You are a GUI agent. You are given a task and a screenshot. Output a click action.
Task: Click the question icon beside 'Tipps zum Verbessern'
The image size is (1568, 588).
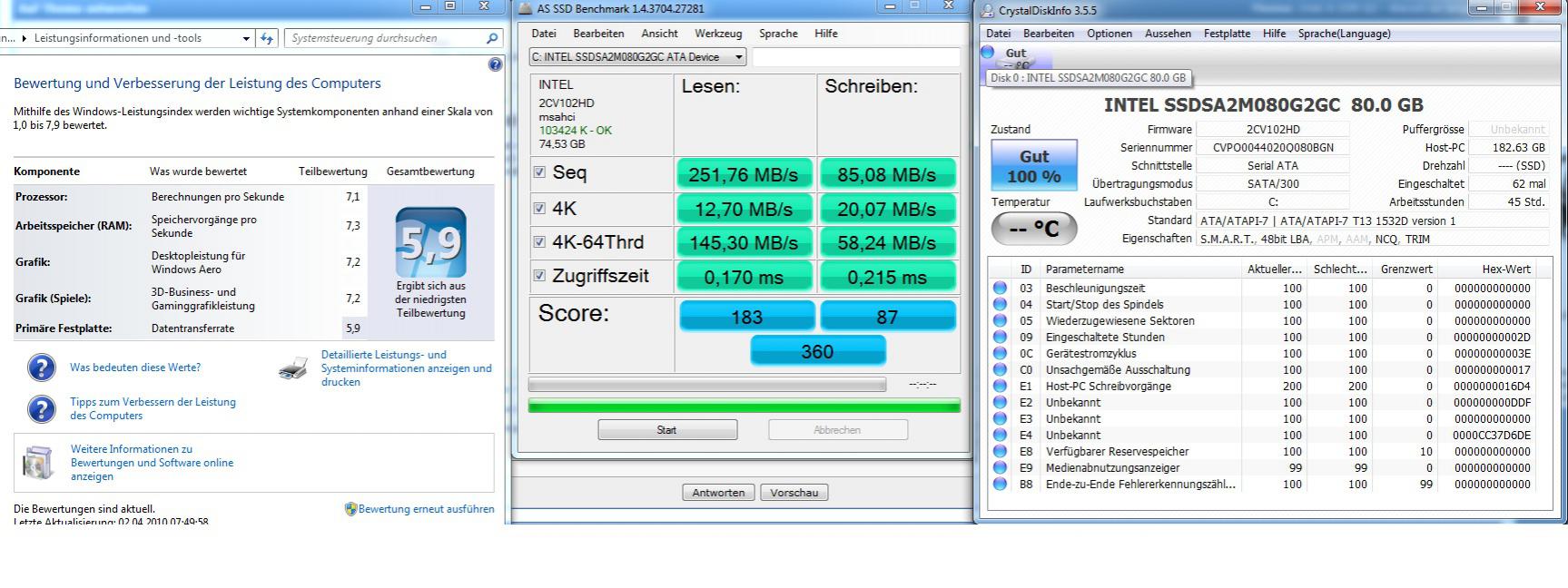click(x=42, y=409)
